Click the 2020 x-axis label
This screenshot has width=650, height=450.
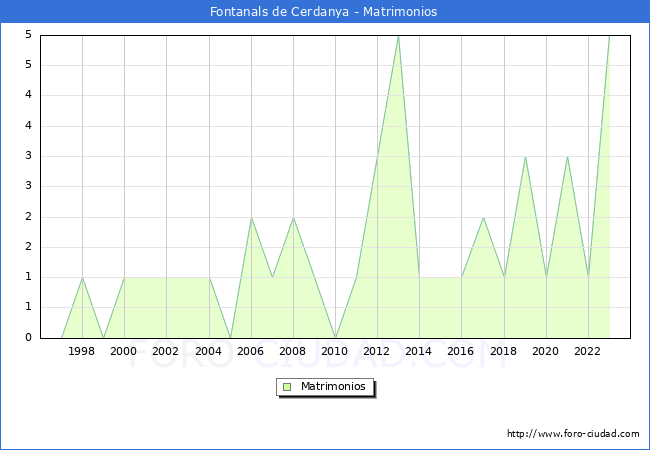pos(546,351)
